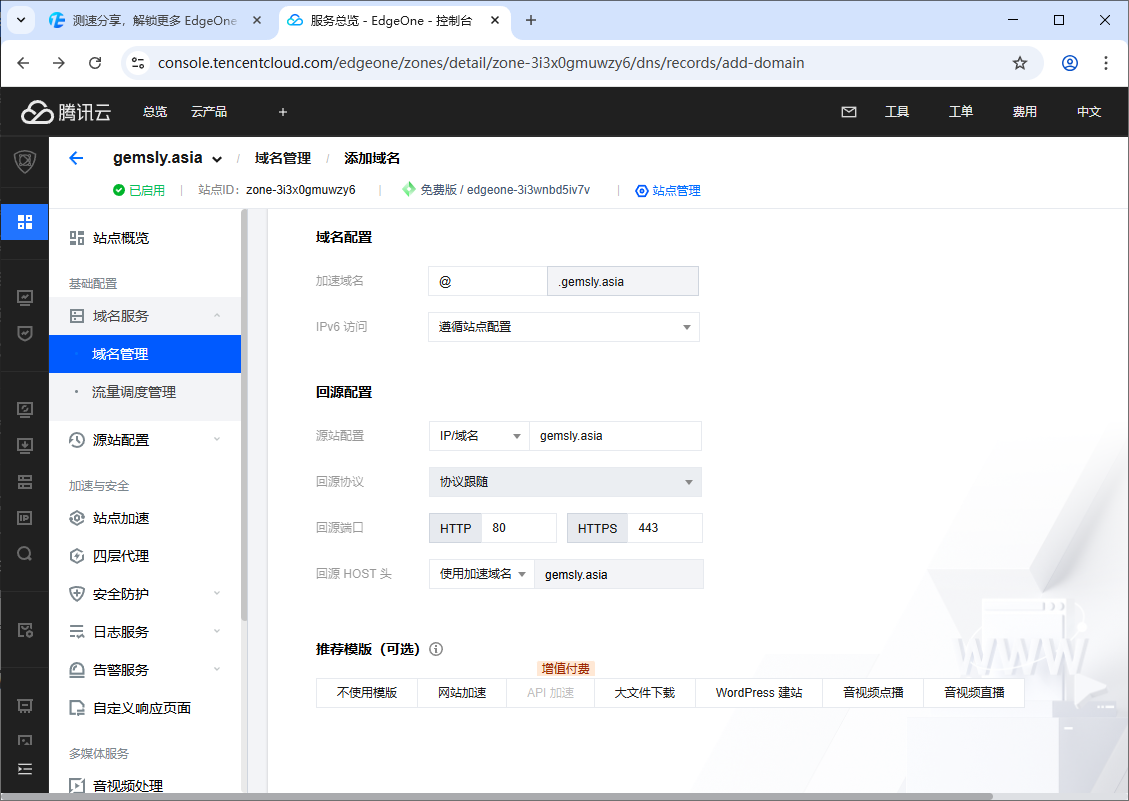
Task: Click the Tencent Cloud logo
Action: pos(66,112)
